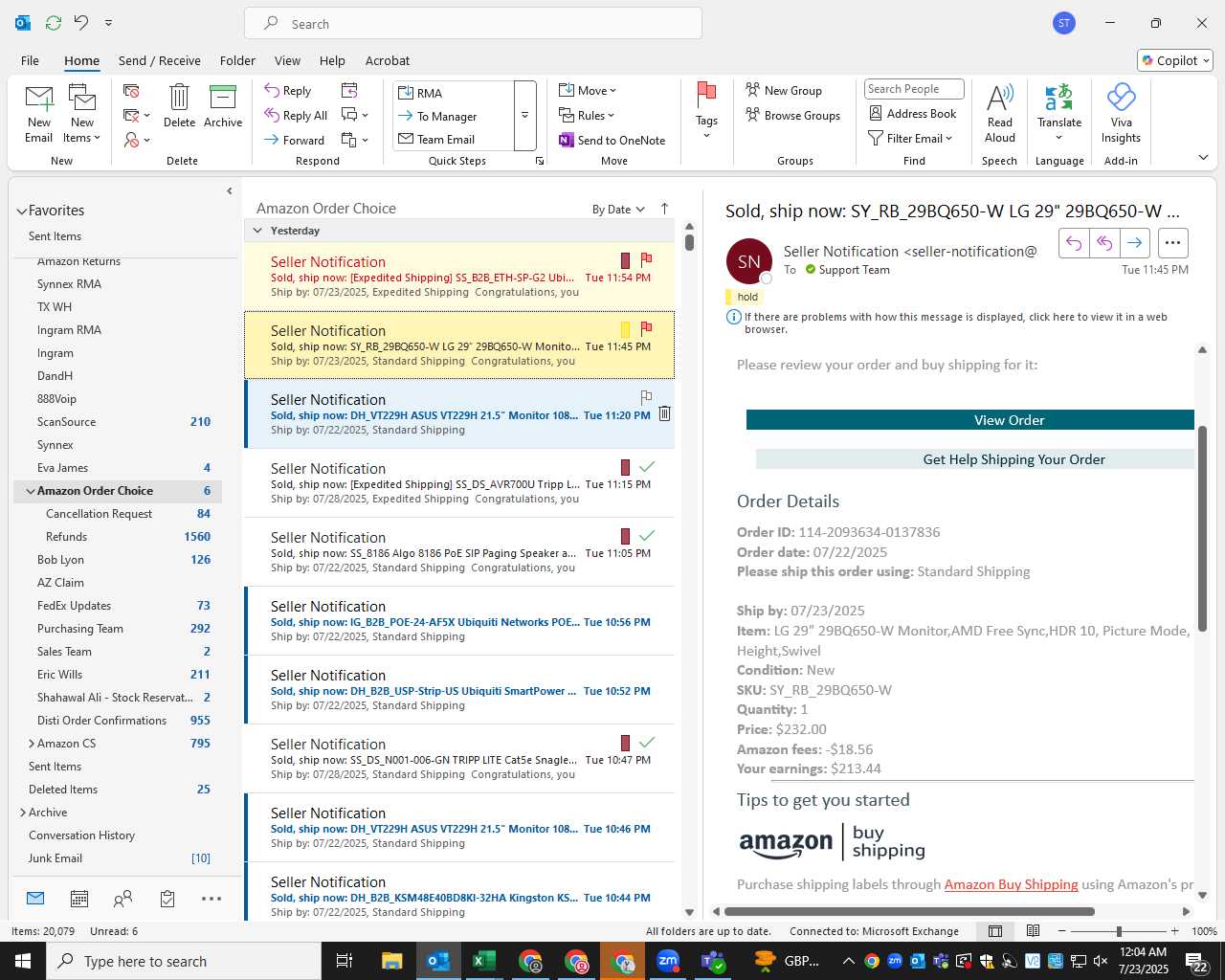Click Get Help Shipping Your Order
Image resolution: width=1225 pixels, height=980 pixels.
[x=975, y=459]
